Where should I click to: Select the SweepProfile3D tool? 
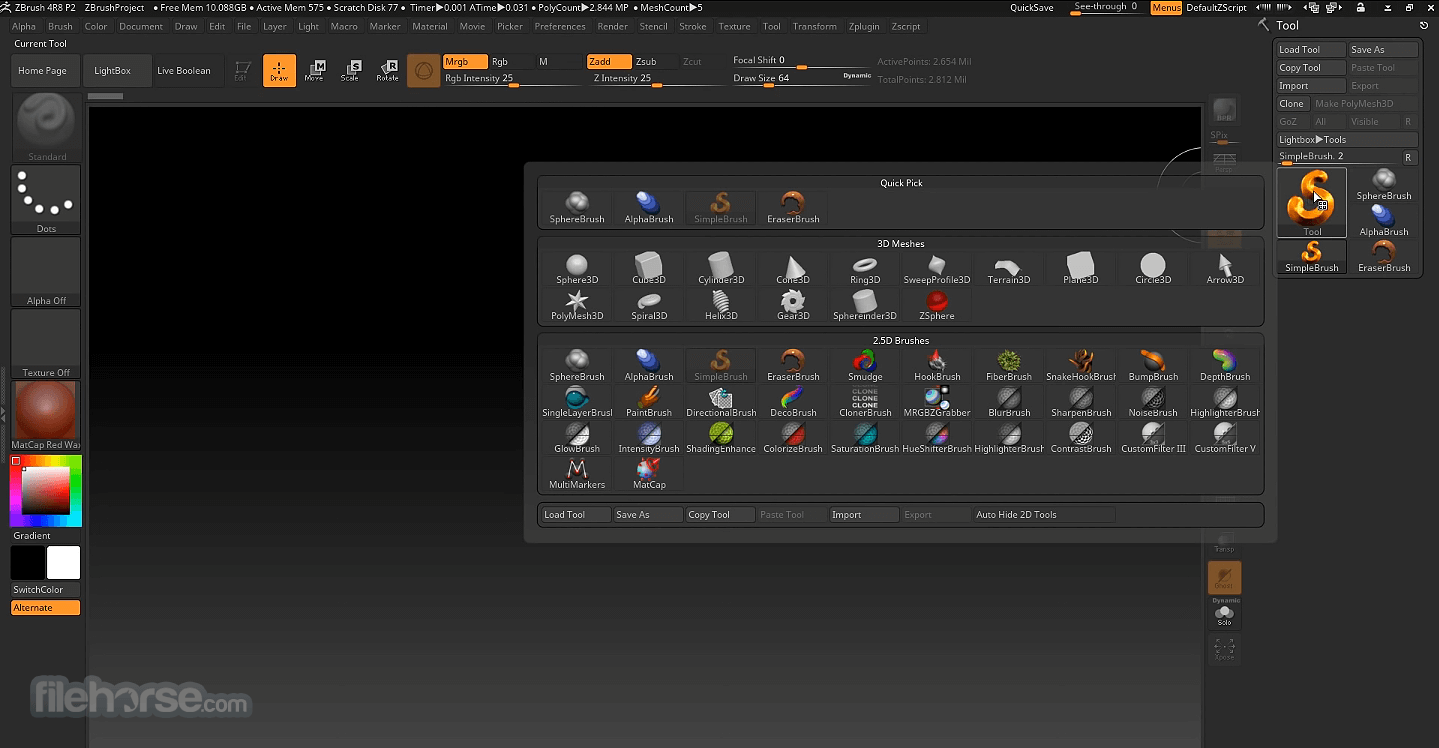tap(937, 269)
